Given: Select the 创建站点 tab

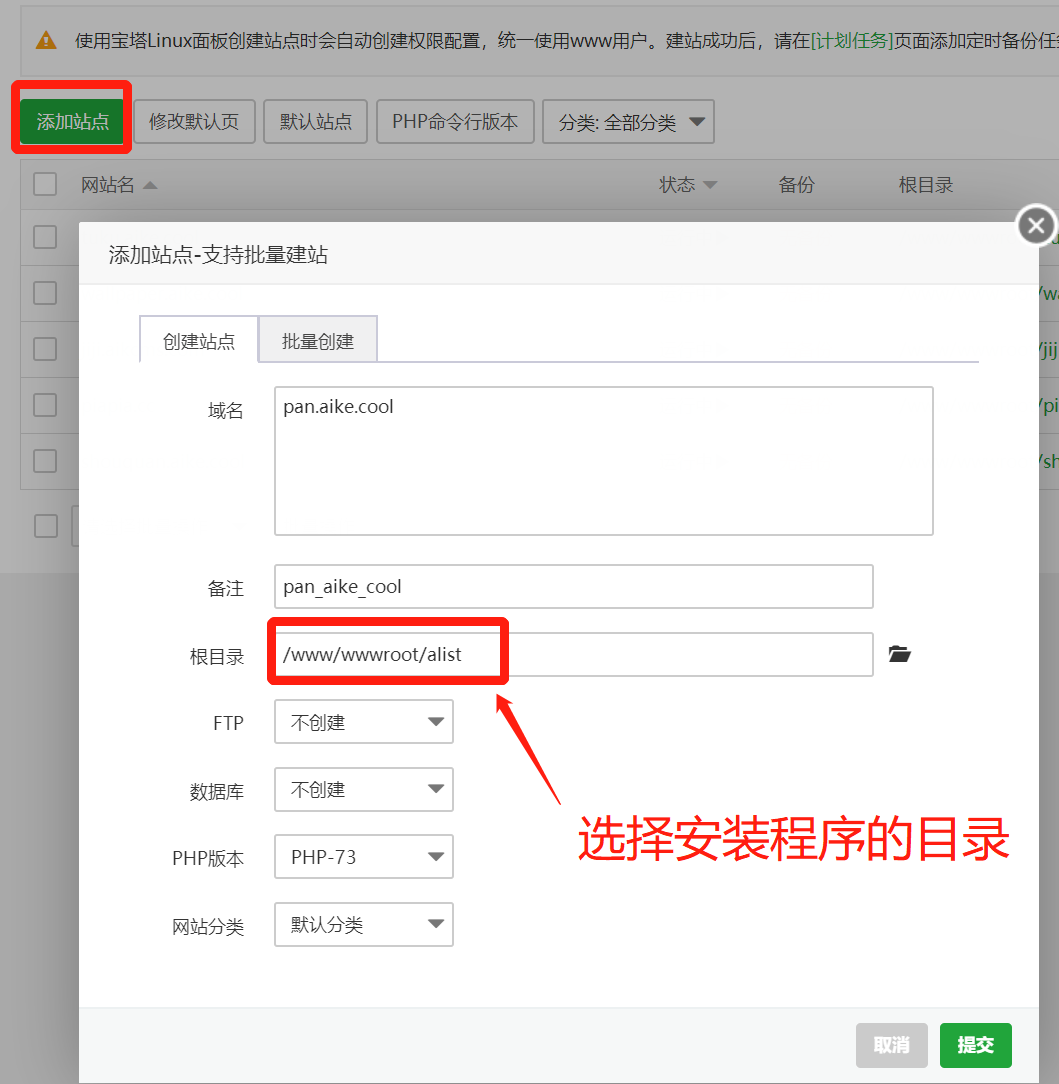Looking at the screenshot, I should click(199, 341).
